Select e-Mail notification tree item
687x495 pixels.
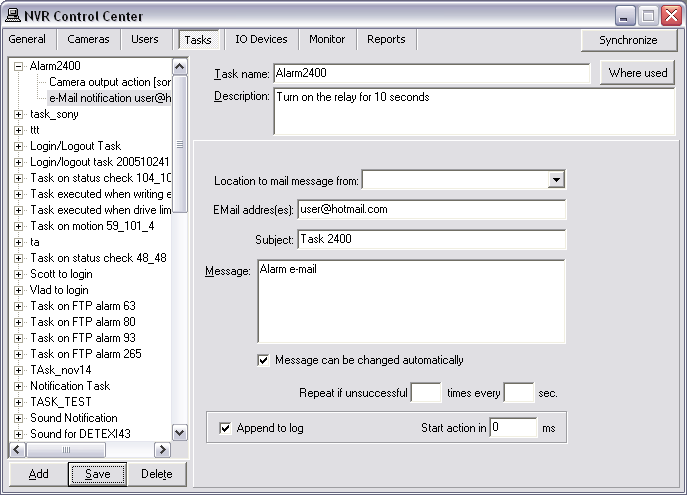[x=110, y=98]
